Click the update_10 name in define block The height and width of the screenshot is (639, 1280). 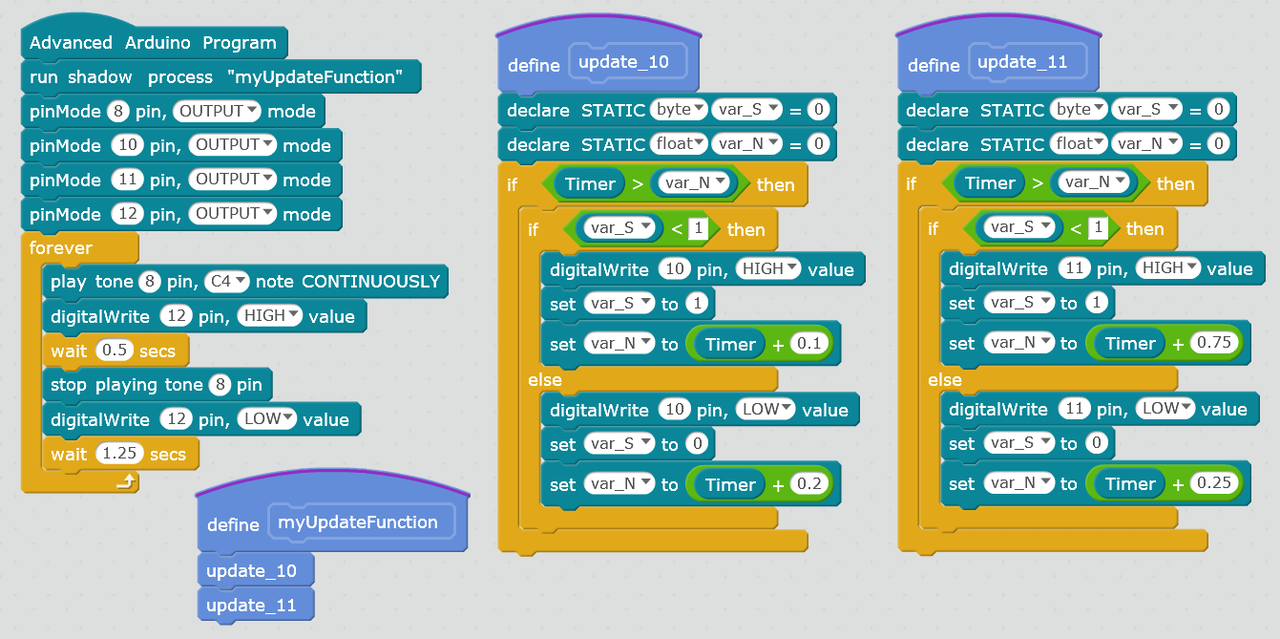coord(626,63)
